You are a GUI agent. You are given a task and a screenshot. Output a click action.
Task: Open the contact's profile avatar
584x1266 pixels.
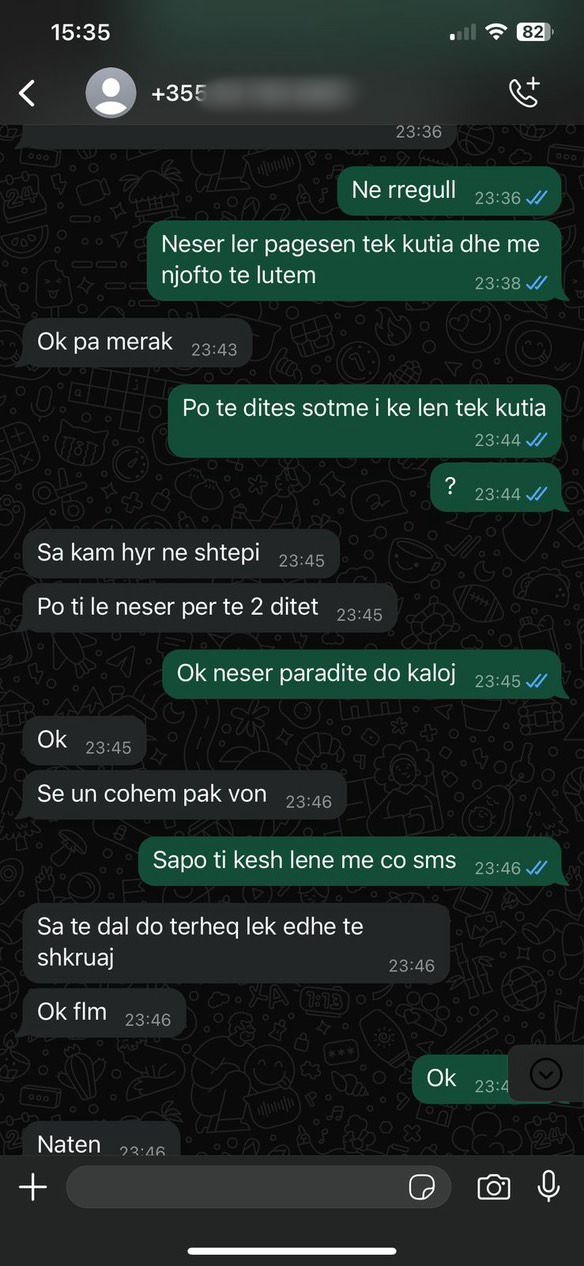coord(111,93)
